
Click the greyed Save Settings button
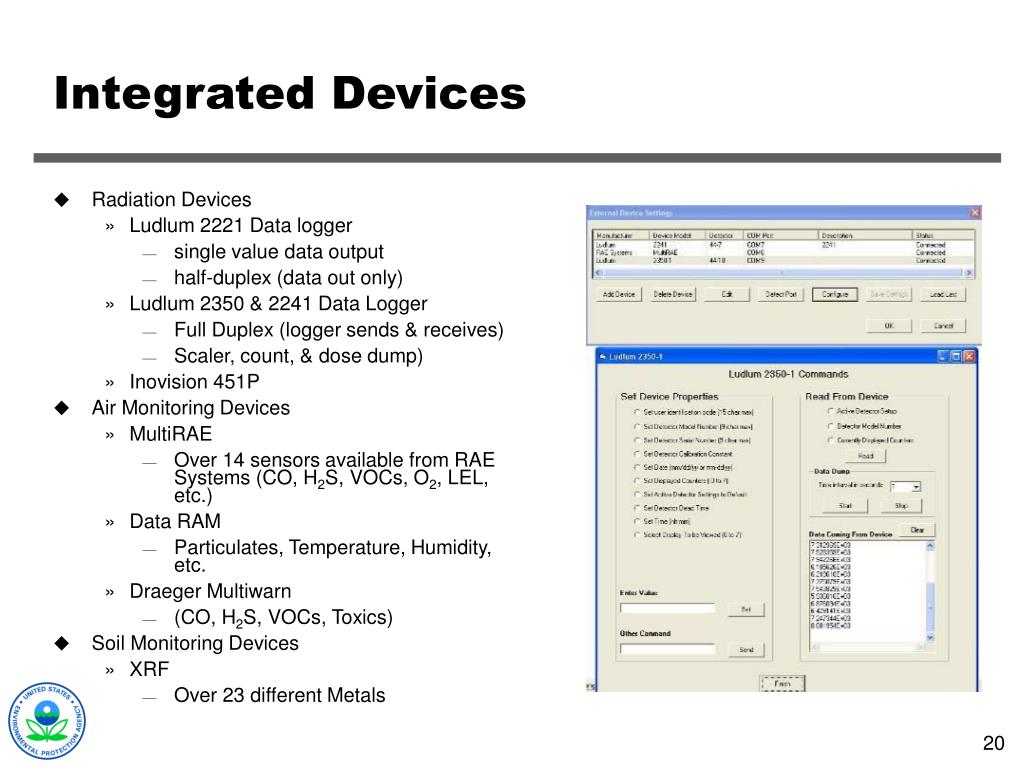(888, 295)
